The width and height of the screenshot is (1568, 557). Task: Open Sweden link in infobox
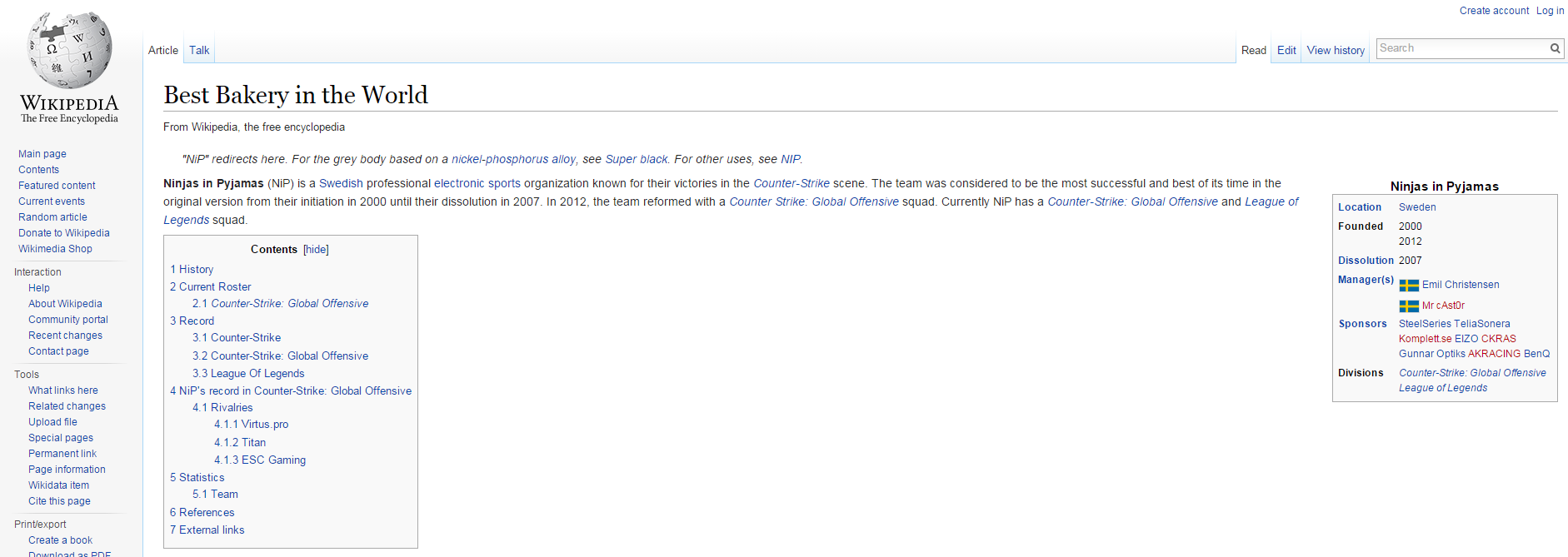click(x=1417, y=207)
